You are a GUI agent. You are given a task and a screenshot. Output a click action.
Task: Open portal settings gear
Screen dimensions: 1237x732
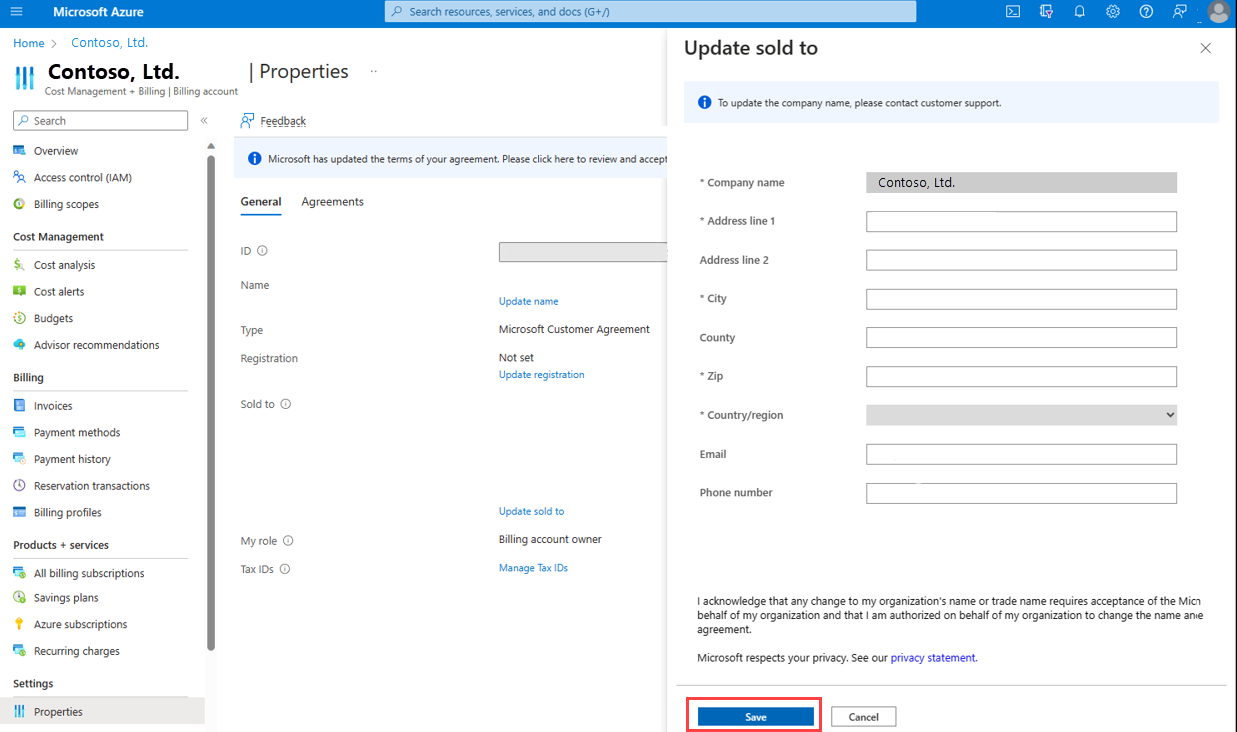click(x=1113, y=12)
